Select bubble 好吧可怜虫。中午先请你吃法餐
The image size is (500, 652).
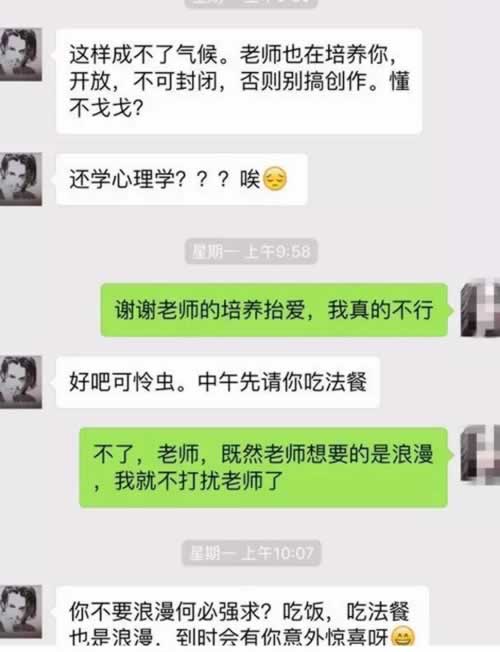click(x=218, y=382)
